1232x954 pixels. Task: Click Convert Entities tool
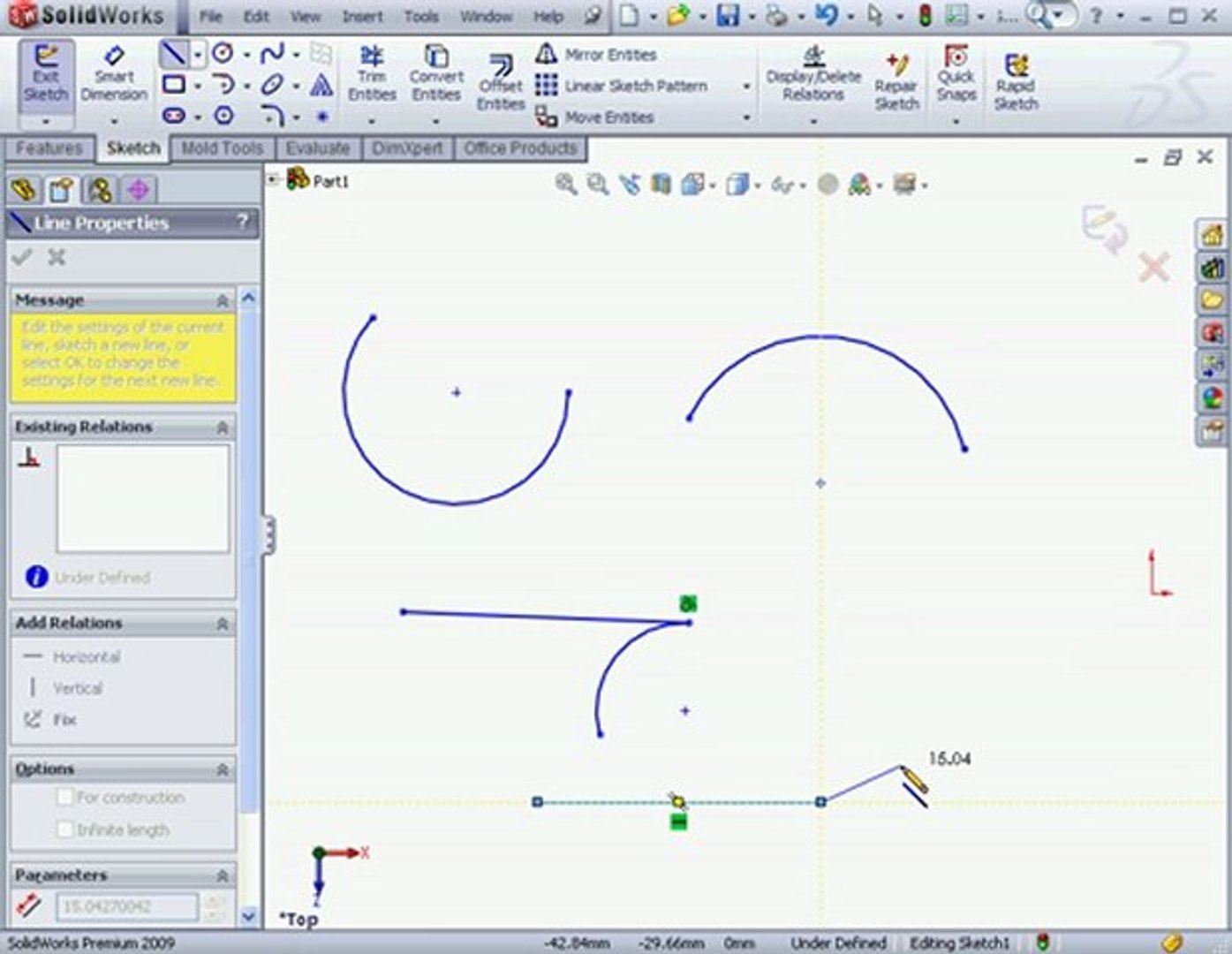pos(436,74)
